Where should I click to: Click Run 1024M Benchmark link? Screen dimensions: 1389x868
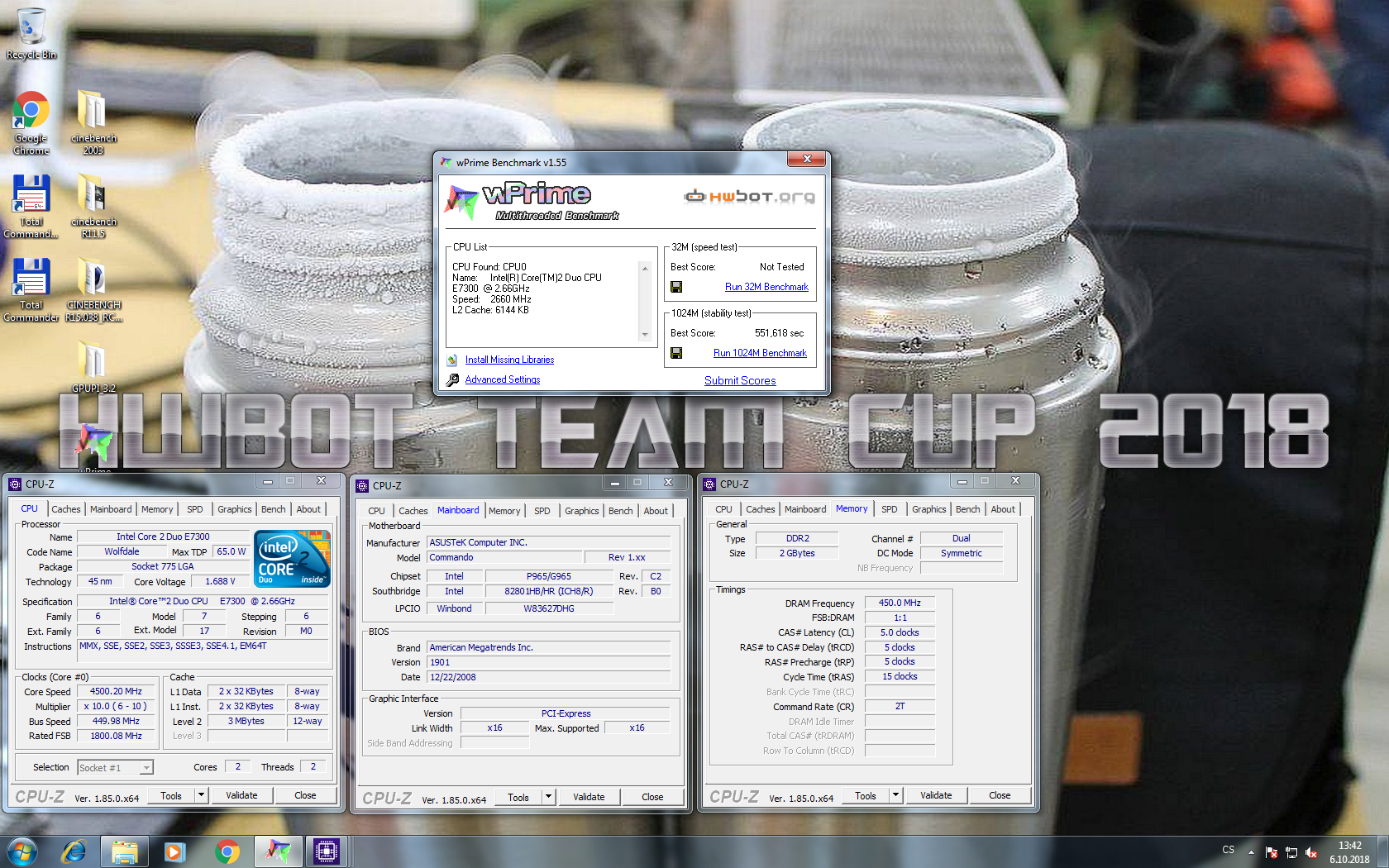[760, 353]
